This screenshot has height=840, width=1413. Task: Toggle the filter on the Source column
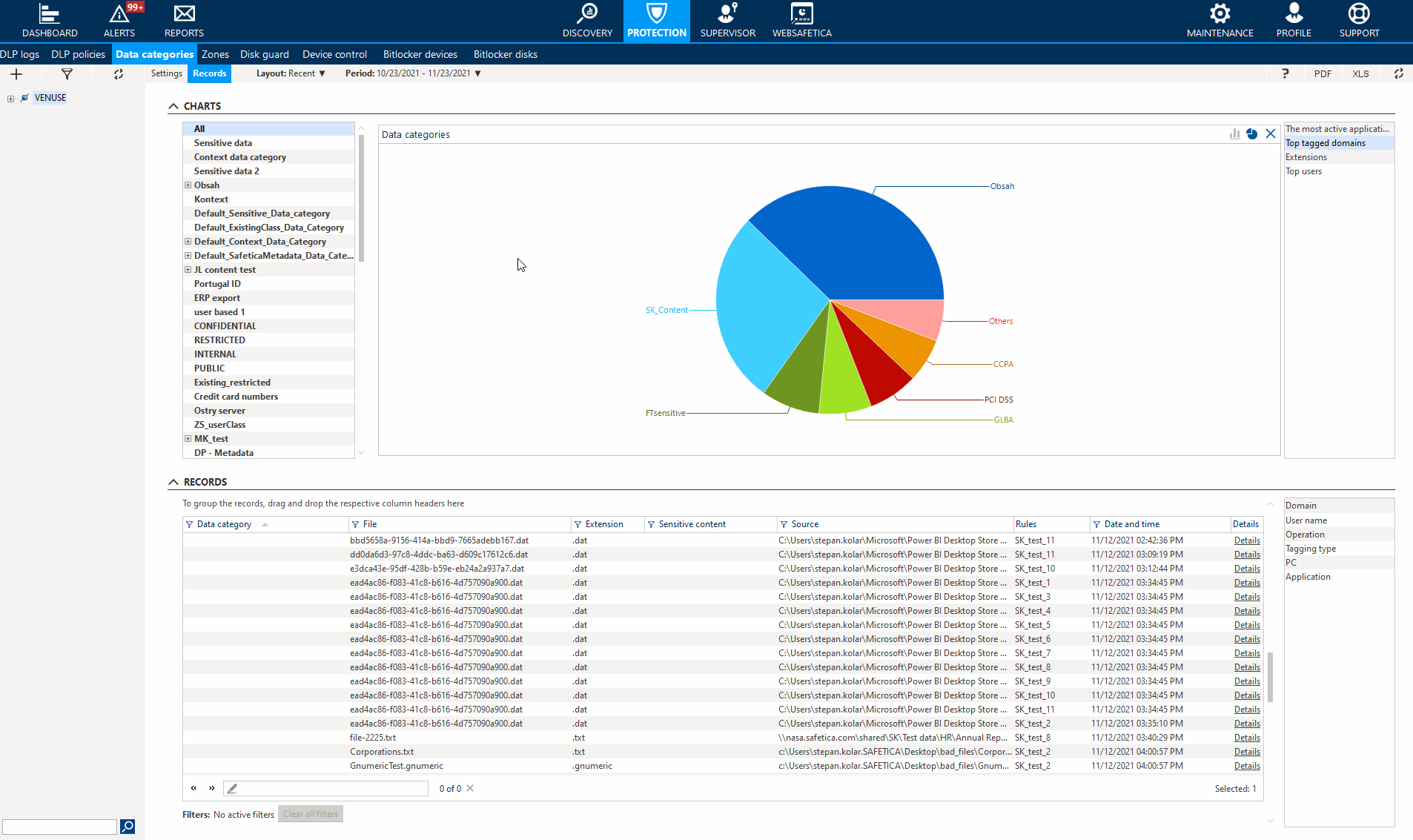pyautogui.click(x=784, y=524)
